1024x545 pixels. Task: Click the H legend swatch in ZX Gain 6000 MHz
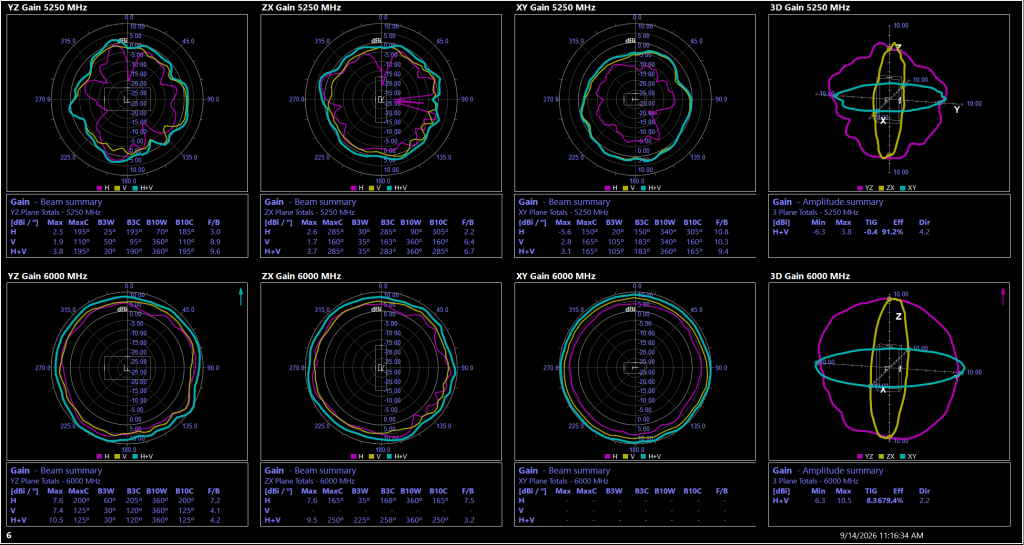click(x=355, y=456)
